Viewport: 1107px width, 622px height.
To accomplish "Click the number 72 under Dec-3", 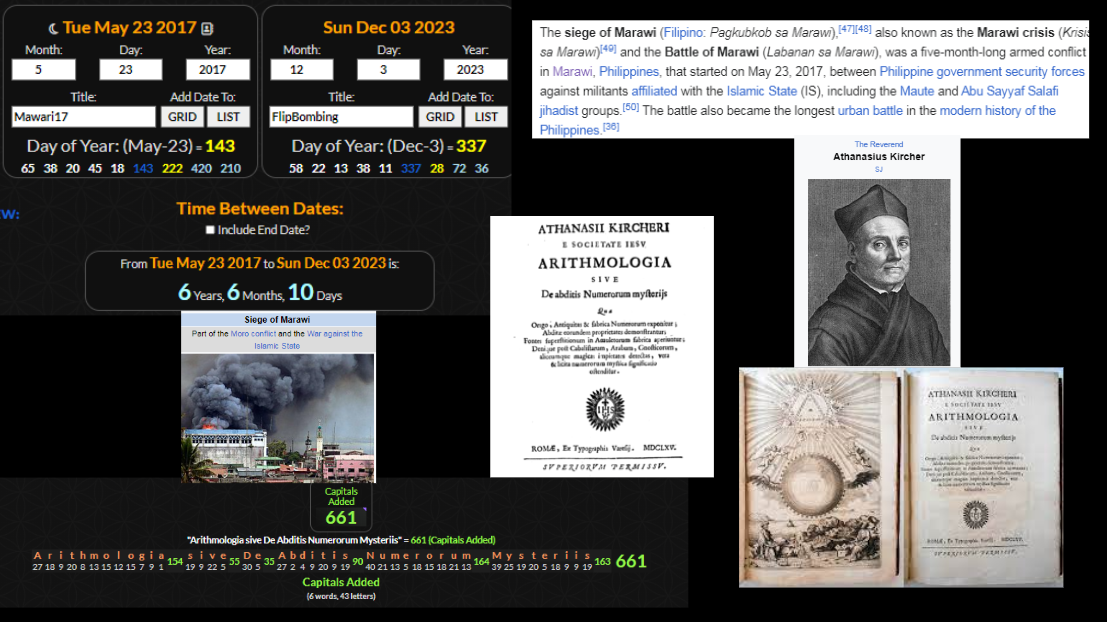I will 459,169.
